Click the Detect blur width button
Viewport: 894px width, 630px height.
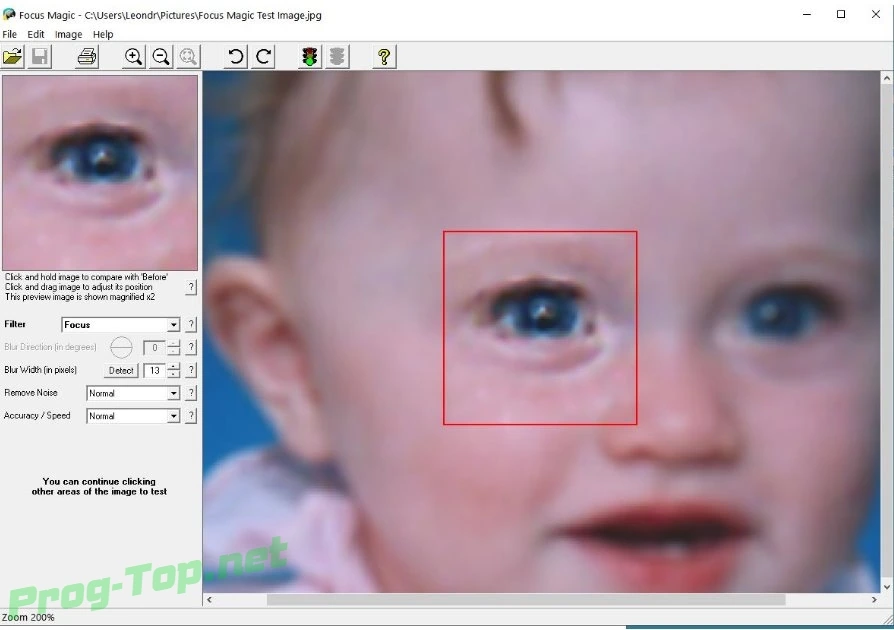point(121,370)
